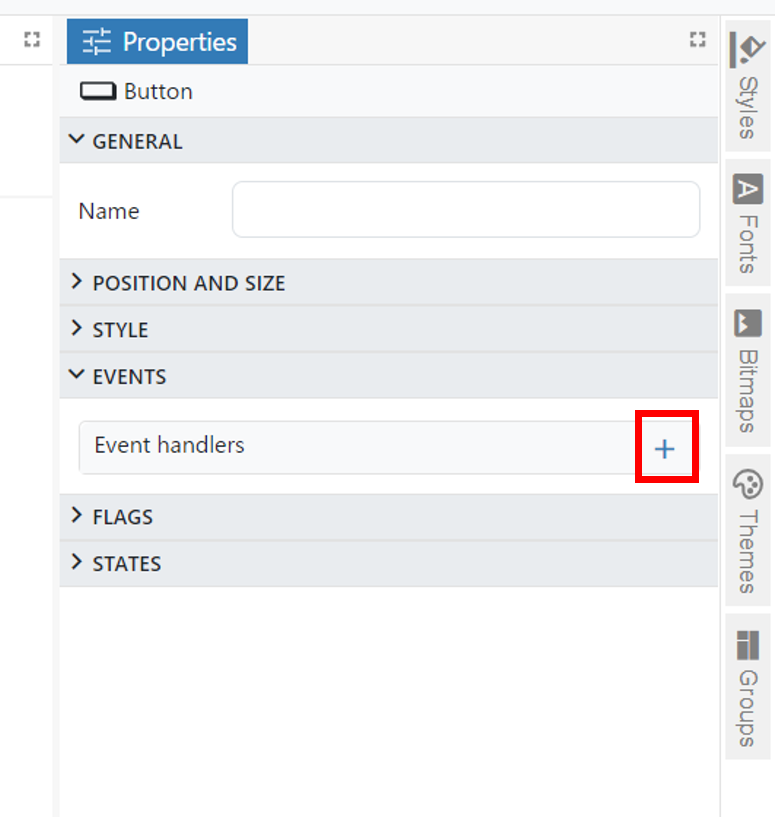Click the plus icon to add event handler
The height and width of the screenshot is (817, 775).
click(x=665, y=449)
